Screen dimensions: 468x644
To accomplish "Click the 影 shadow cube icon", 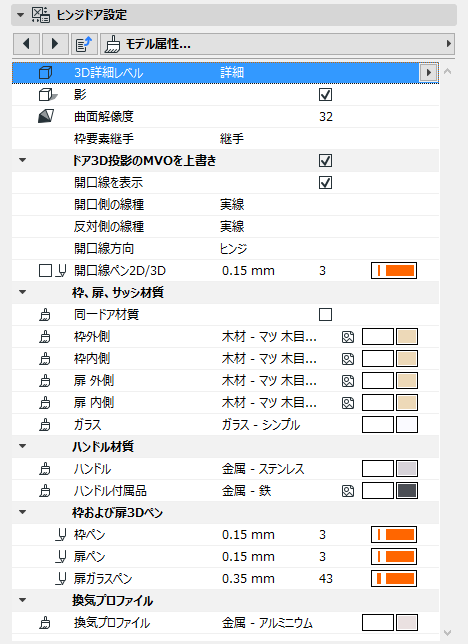I will [48, 95].
